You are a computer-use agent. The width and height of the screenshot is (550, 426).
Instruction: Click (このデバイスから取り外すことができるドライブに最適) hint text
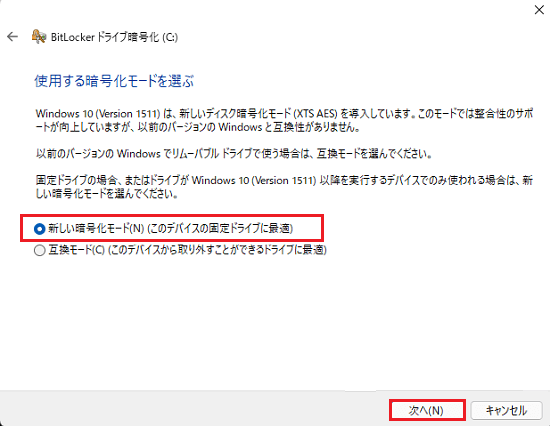coord(217,250)
